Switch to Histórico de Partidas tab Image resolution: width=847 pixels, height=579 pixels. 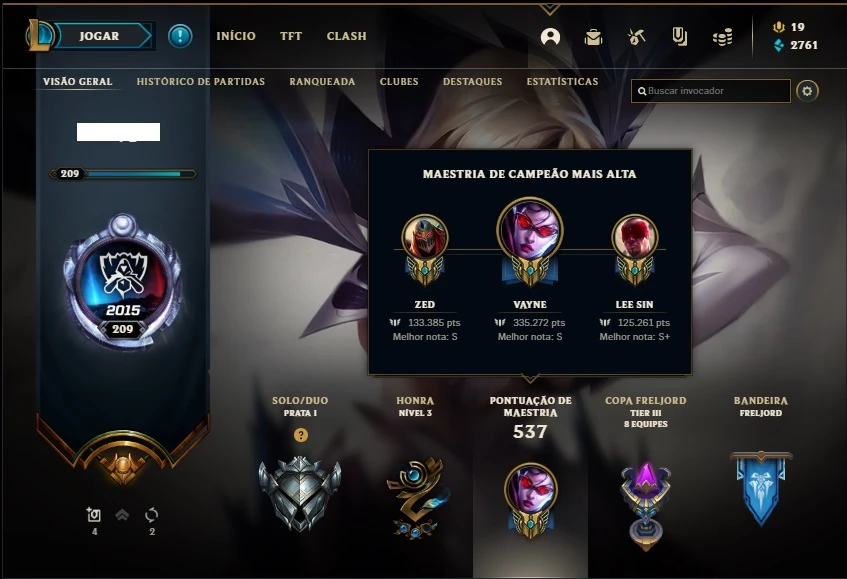coord(200,82)
